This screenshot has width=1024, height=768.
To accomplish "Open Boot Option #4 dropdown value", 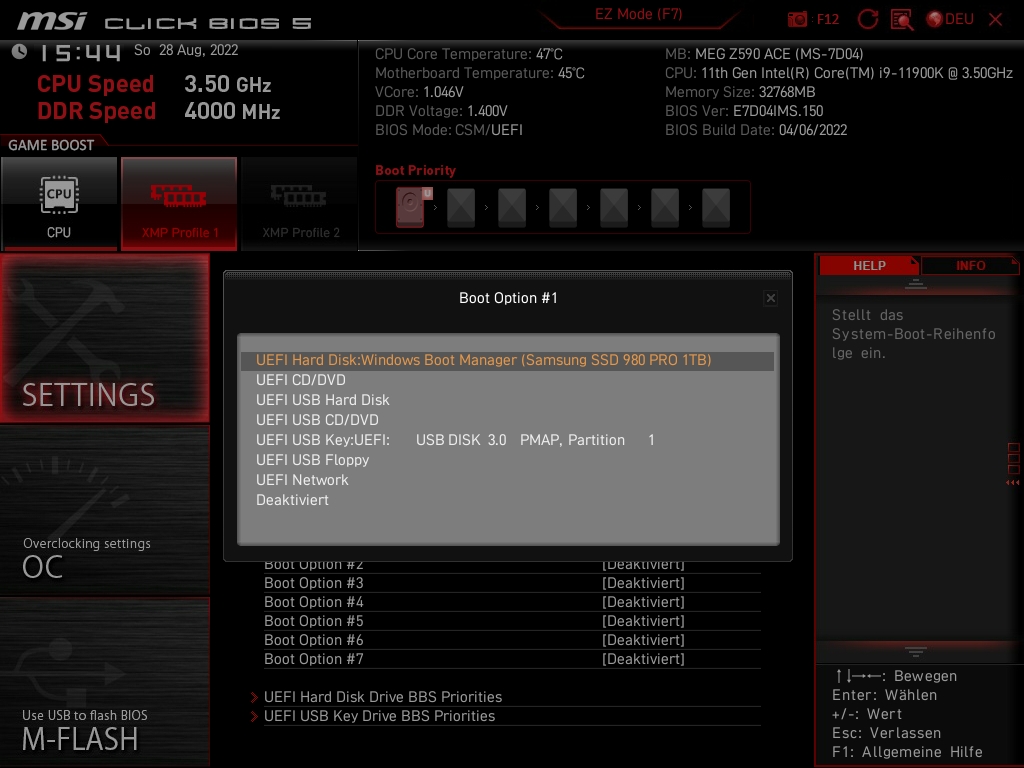I will [x=643, y=602].
